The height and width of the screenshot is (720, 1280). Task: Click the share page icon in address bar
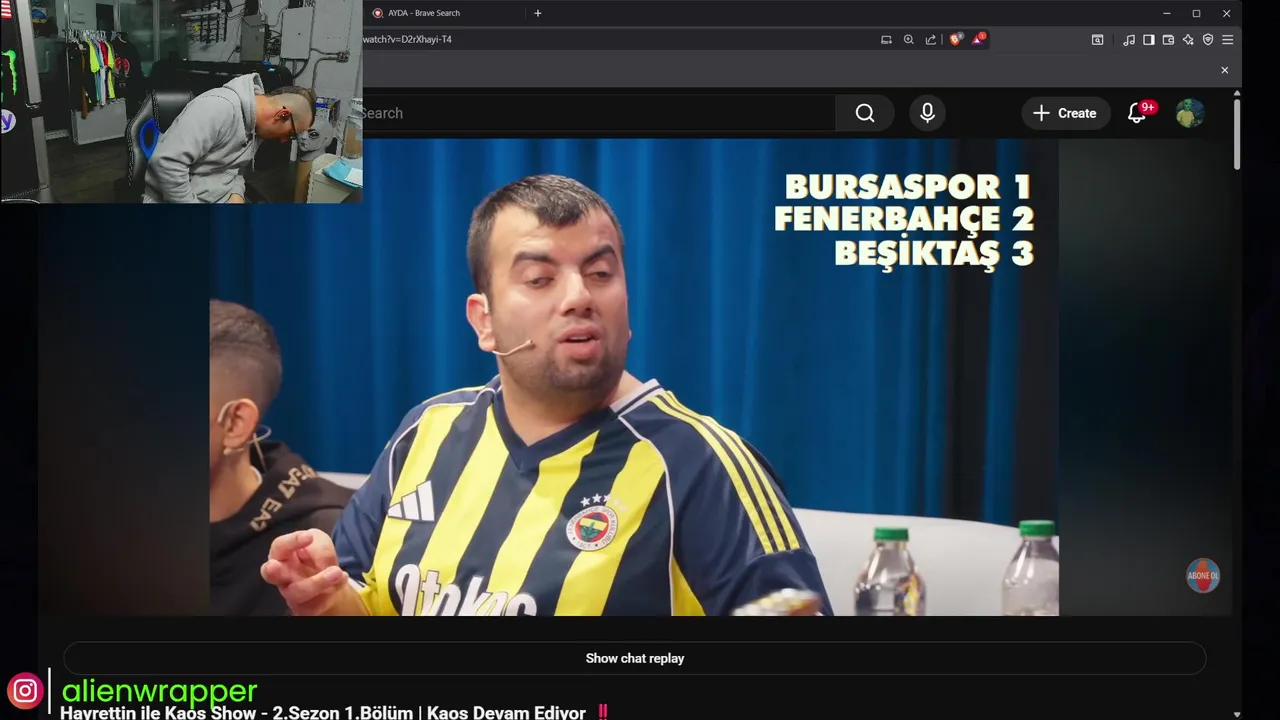[931, 39]
